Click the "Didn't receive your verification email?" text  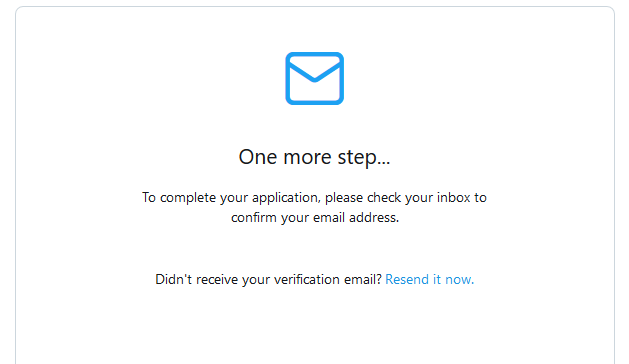tap(268, 279)
